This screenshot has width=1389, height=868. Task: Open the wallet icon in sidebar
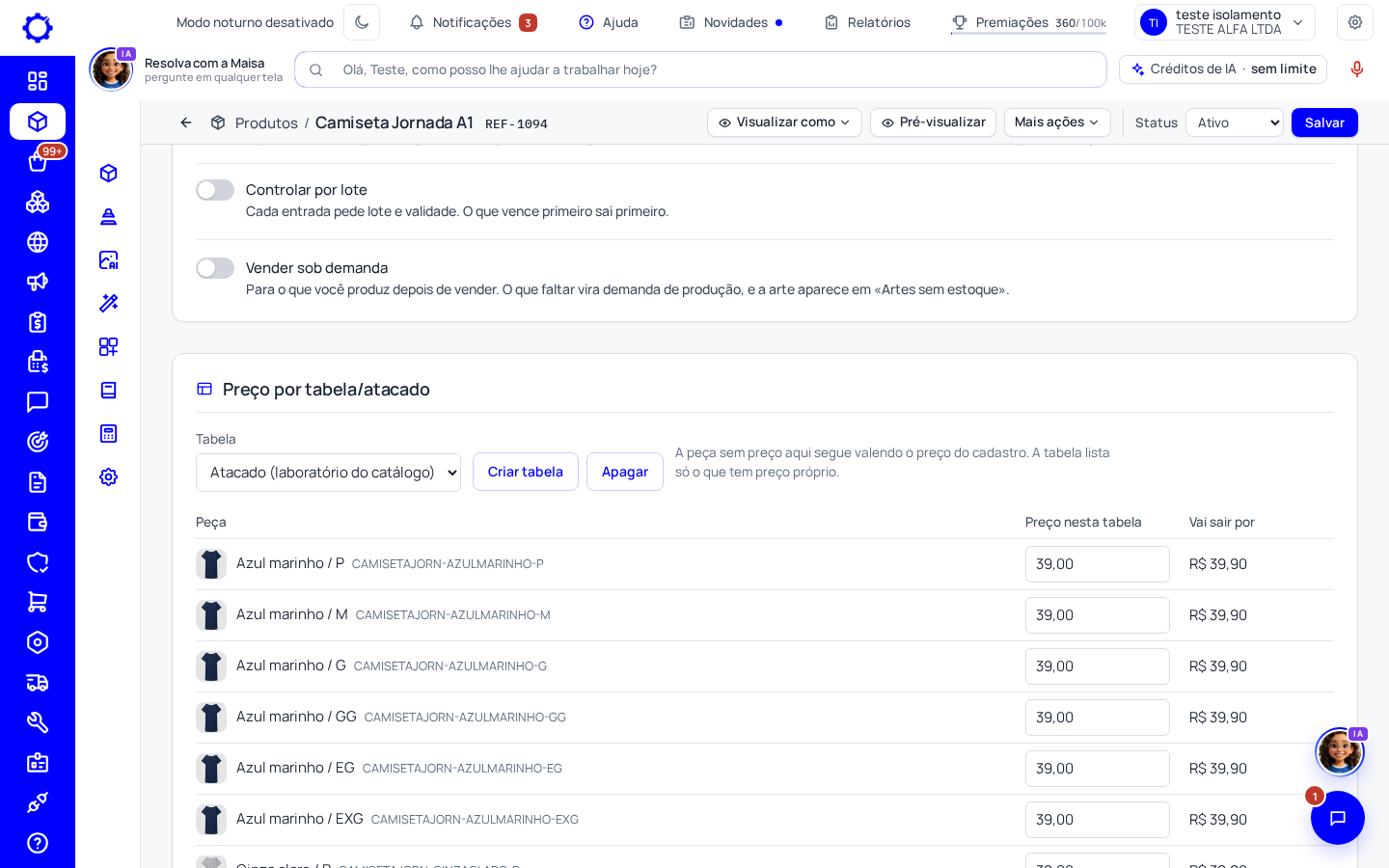pyautogui.click(x=38, y=522)
